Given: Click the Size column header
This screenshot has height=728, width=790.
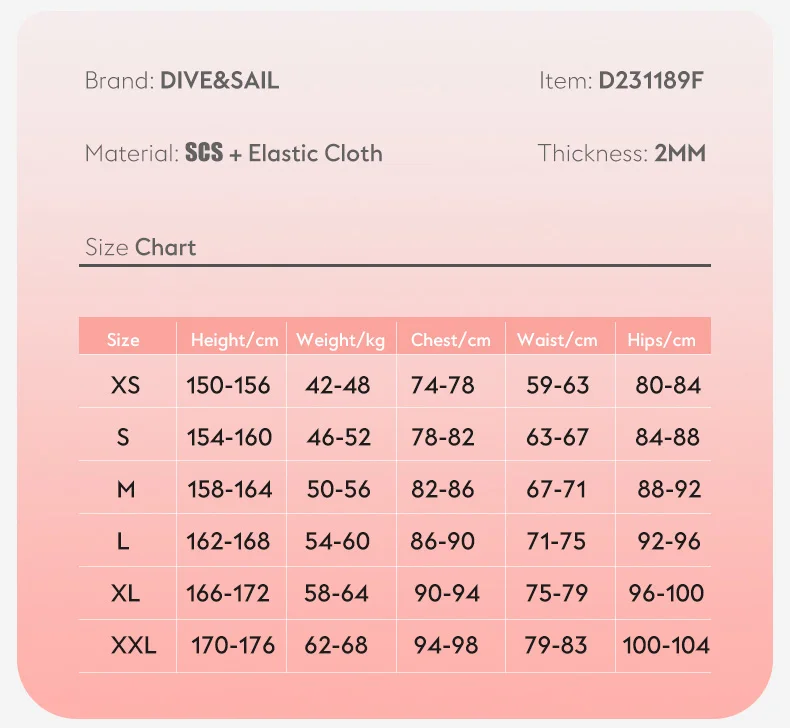Looking at the screenshot, I should pyautogui.click(x=123, y=340).
